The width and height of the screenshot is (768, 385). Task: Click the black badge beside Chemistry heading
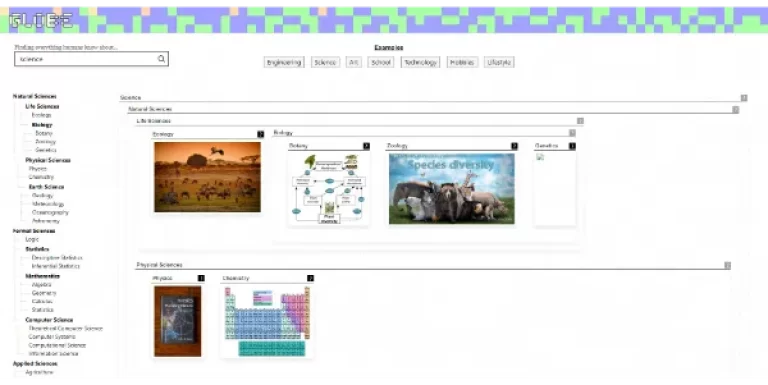click(x=311, y=278)
